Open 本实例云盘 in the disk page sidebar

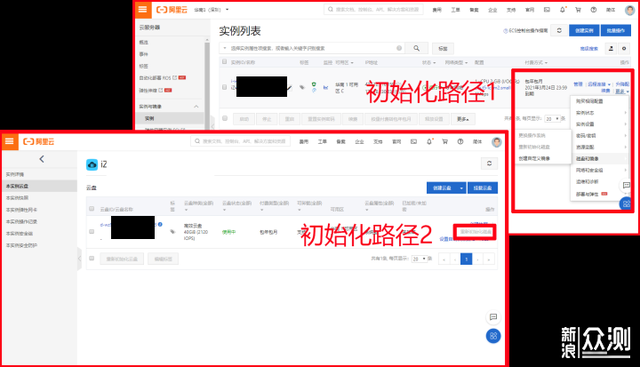click(x=39, y=186)
